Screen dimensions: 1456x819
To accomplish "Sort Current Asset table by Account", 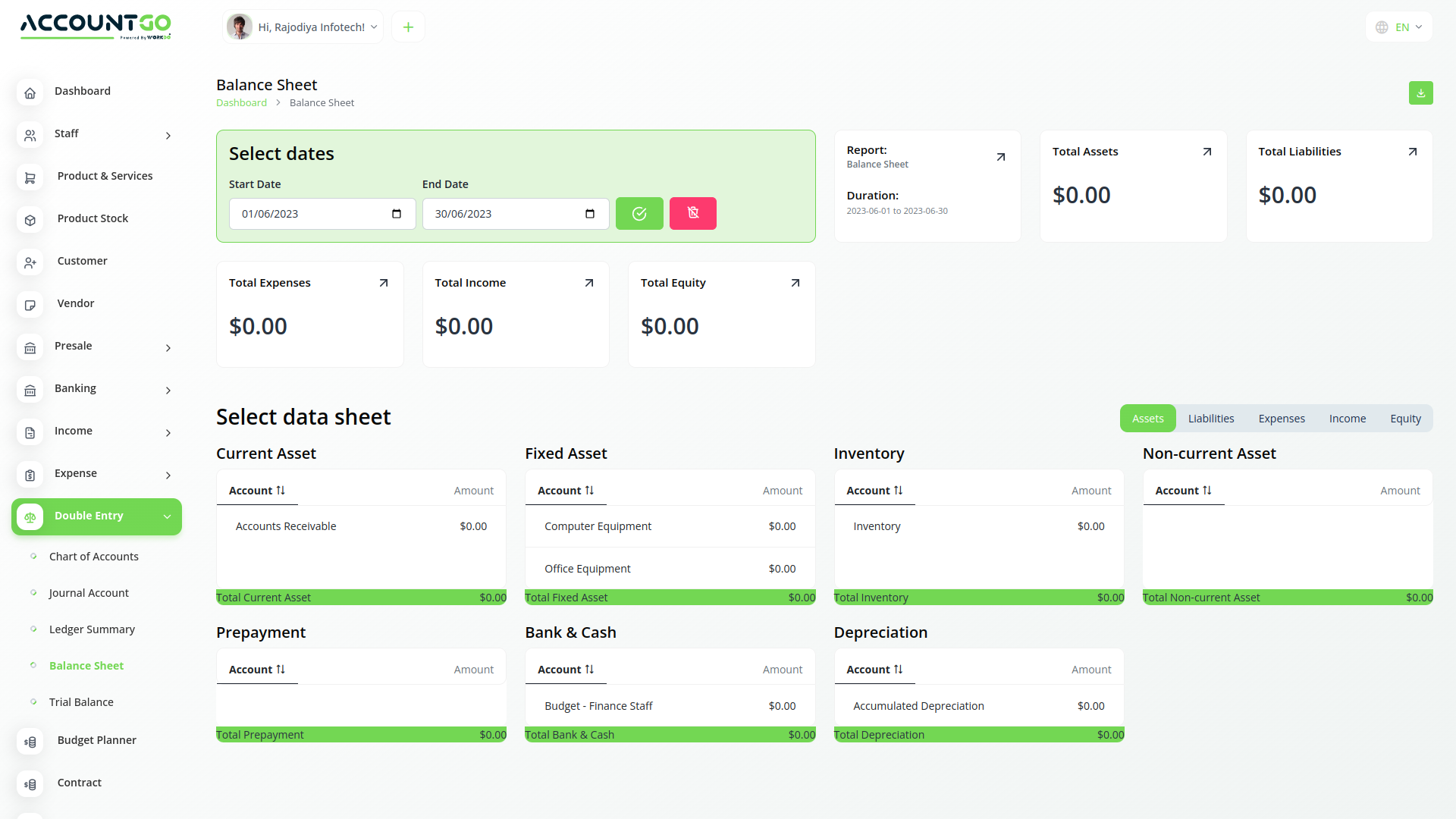I will 257,491.
